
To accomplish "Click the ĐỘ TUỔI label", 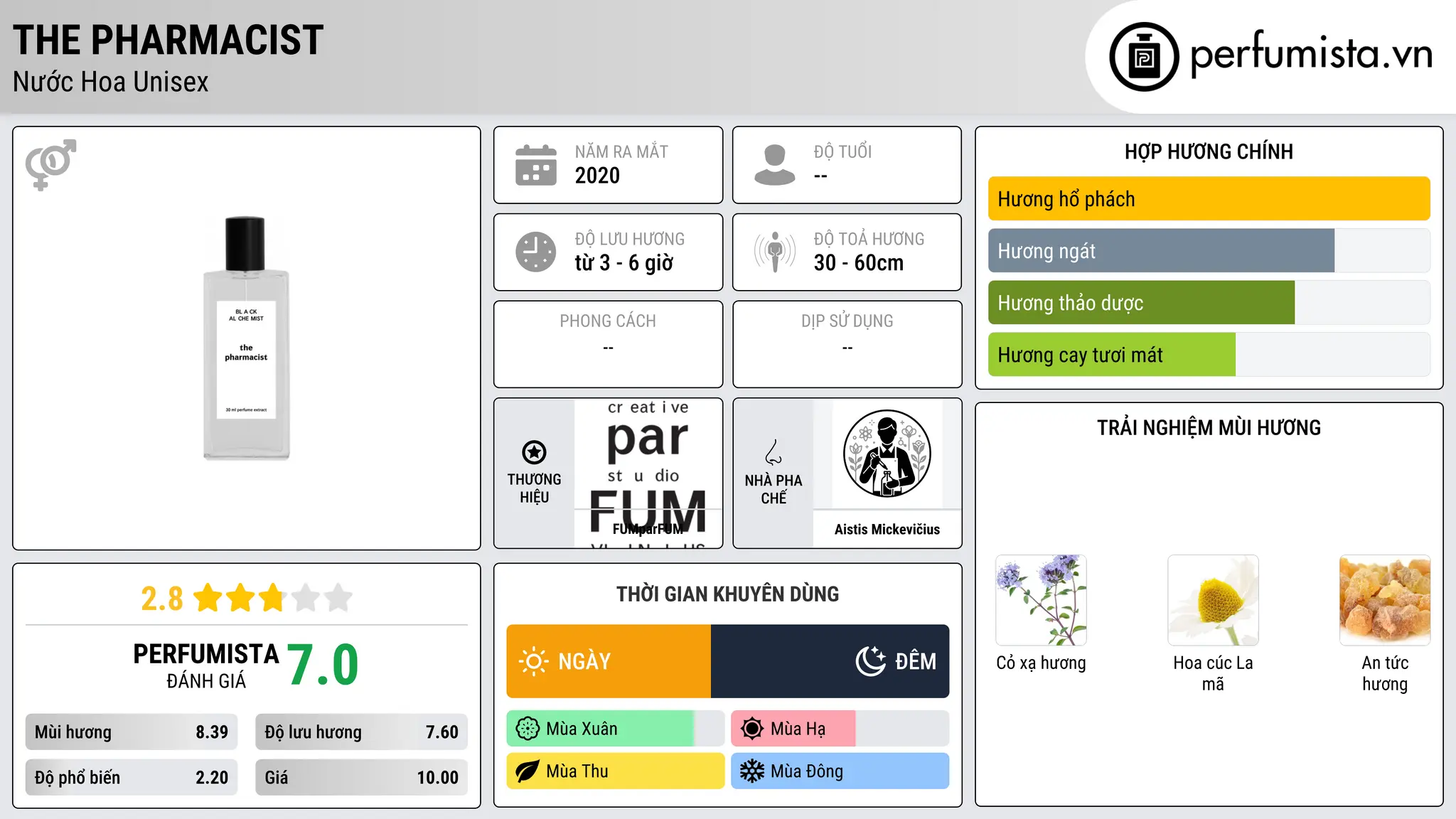I will 842,151.
